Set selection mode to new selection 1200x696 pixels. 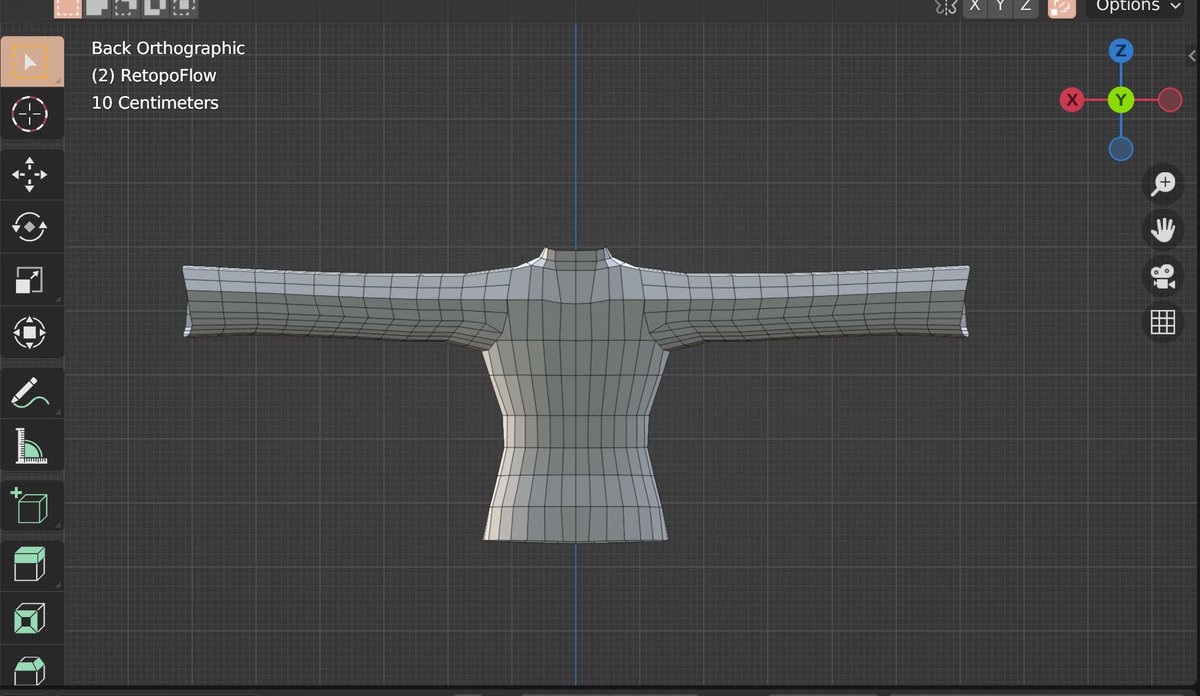(68, 6)
